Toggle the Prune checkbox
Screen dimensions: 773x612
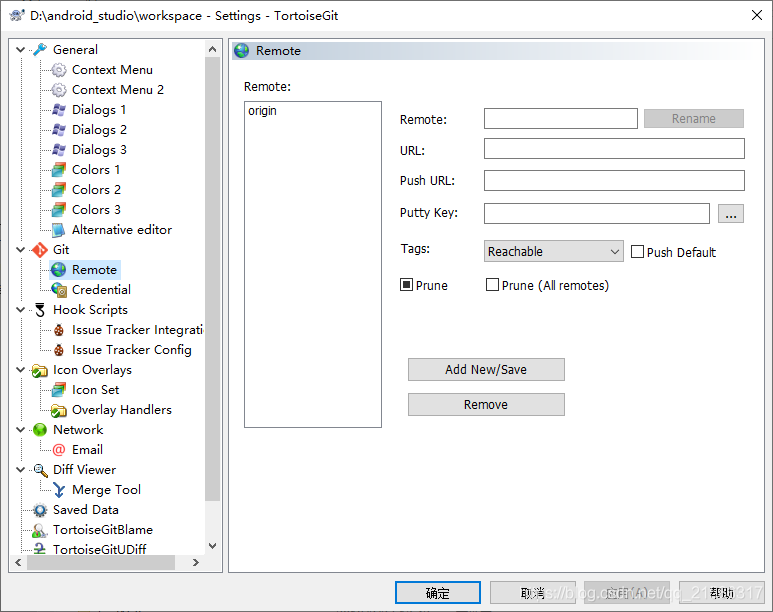406,285
